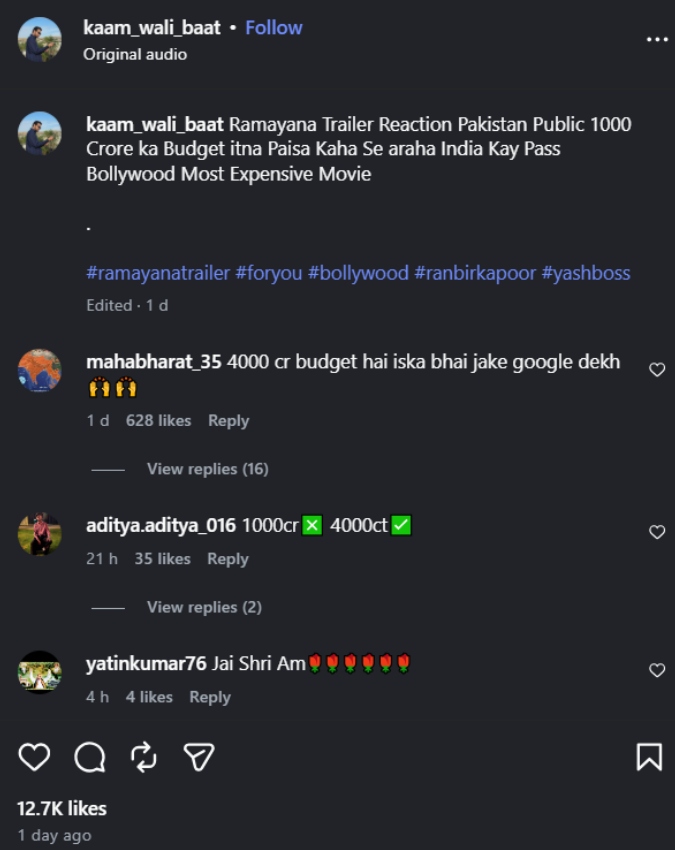Like aditya.aditya_016's comment
The width and height of the screenshot is (675, 850).
click(x=657, y=532)
